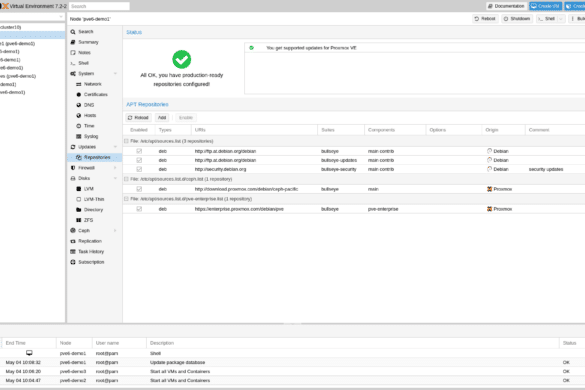This screenshot has height=390, width=585.
Task: Open the Summary section icon
Action: (73, 42)
